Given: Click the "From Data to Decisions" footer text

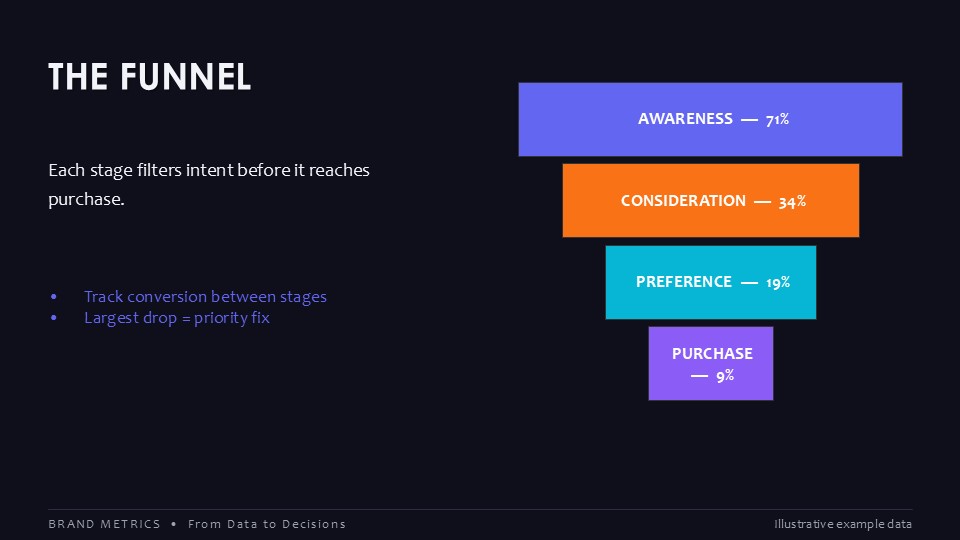Looking at the screenshot, I should pos(267,524).
